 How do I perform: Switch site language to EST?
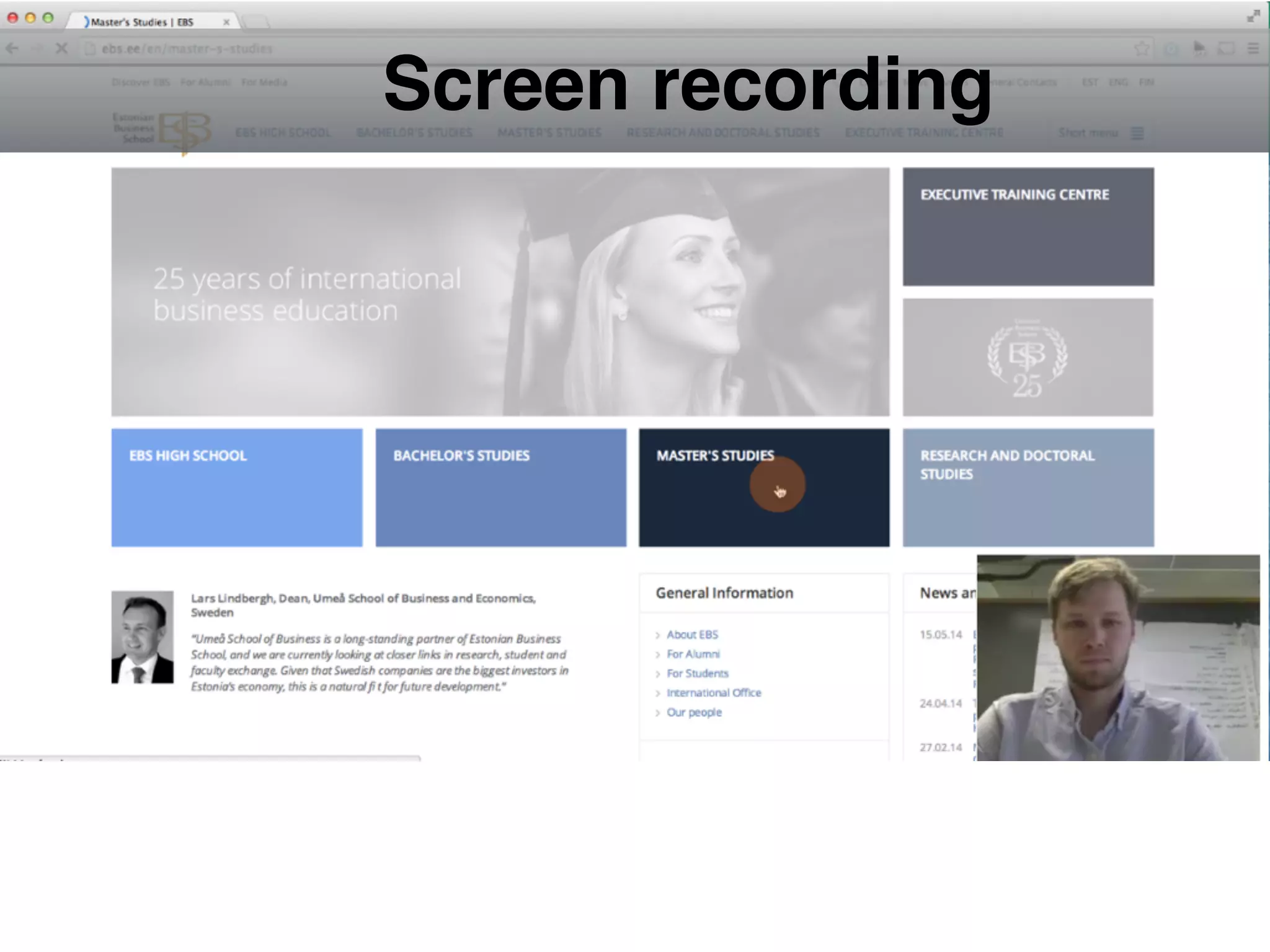1090,82
